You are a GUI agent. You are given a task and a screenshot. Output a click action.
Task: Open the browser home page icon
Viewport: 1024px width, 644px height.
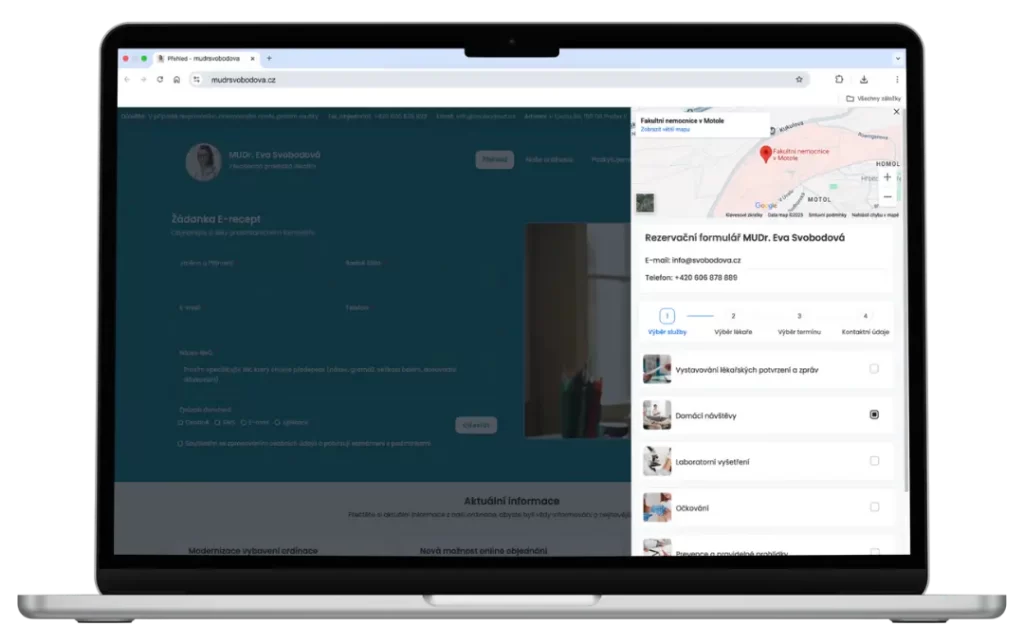[x=176, y=80]
